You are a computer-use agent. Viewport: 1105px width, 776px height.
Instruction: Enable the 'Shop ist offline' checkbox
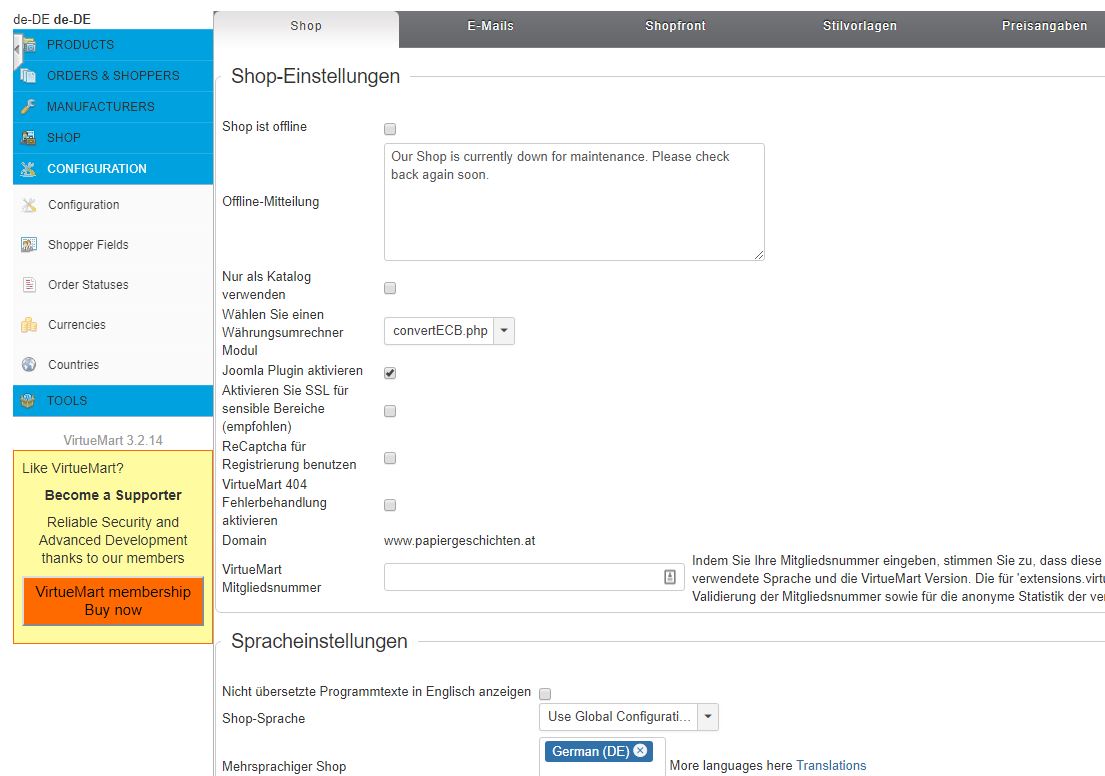pyautogui.click(x=390, y=129)
